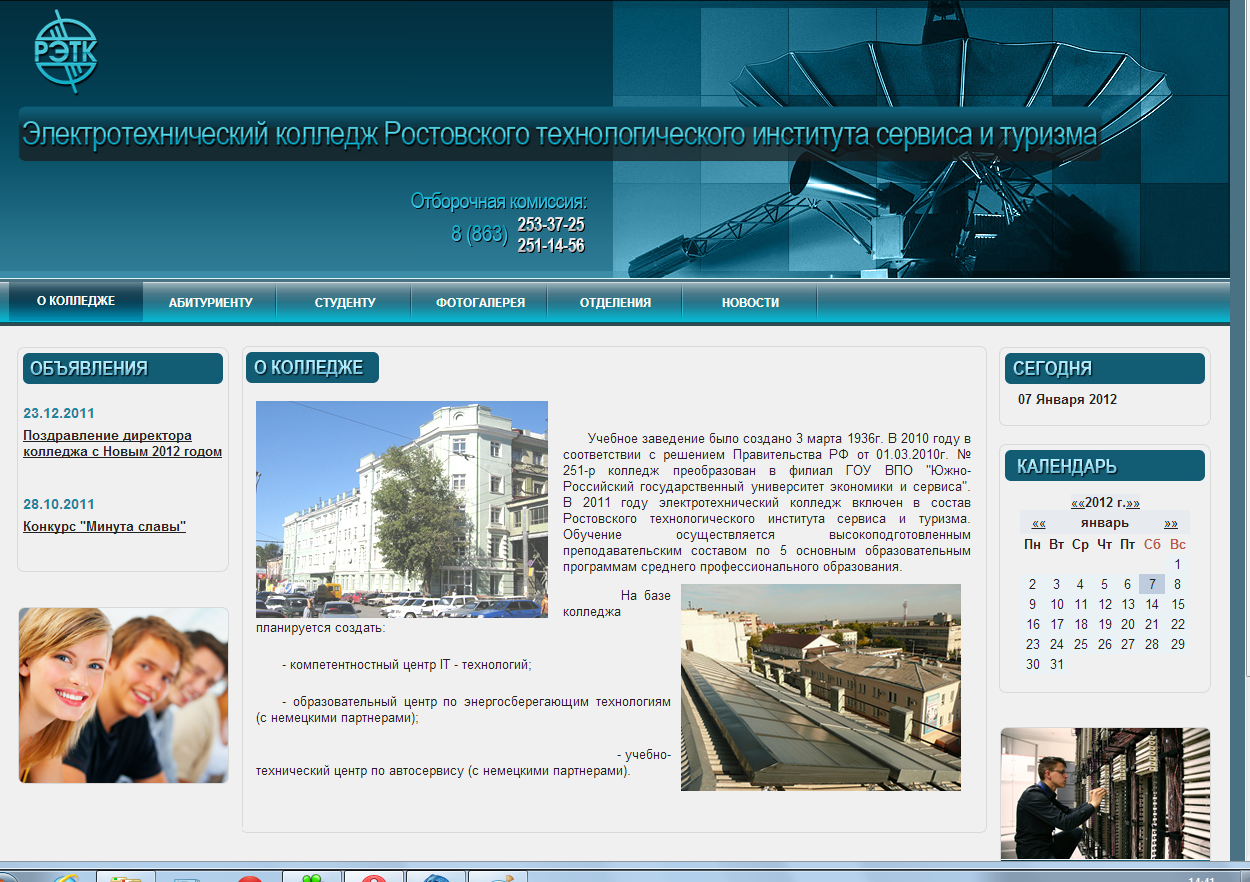Pick January 15 in the calendar
This screenshot has width=1250, height=882.
(x=1178, y=604)
